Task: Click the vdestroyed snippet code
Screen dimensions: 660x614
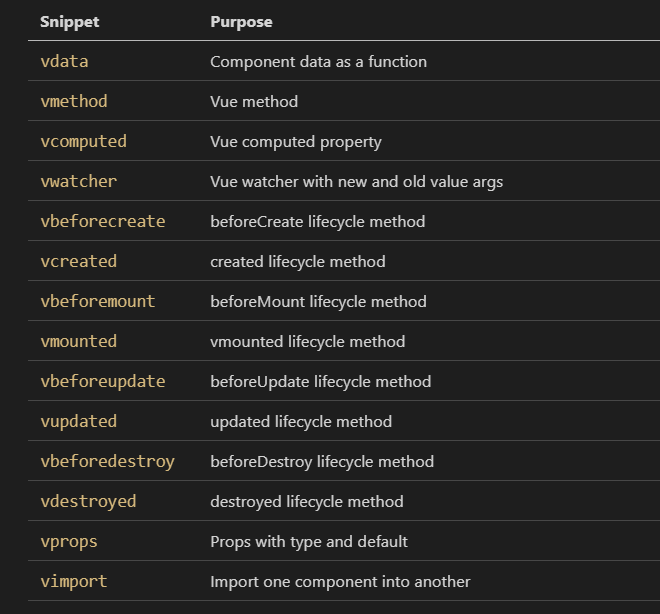Action: click(88, 502)
